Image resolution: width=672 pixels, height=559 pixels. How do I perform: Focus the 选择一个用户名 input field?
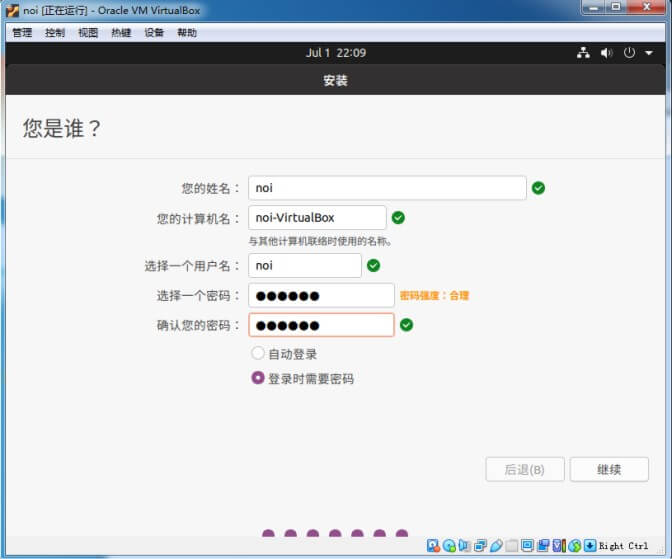coord(305,265)
